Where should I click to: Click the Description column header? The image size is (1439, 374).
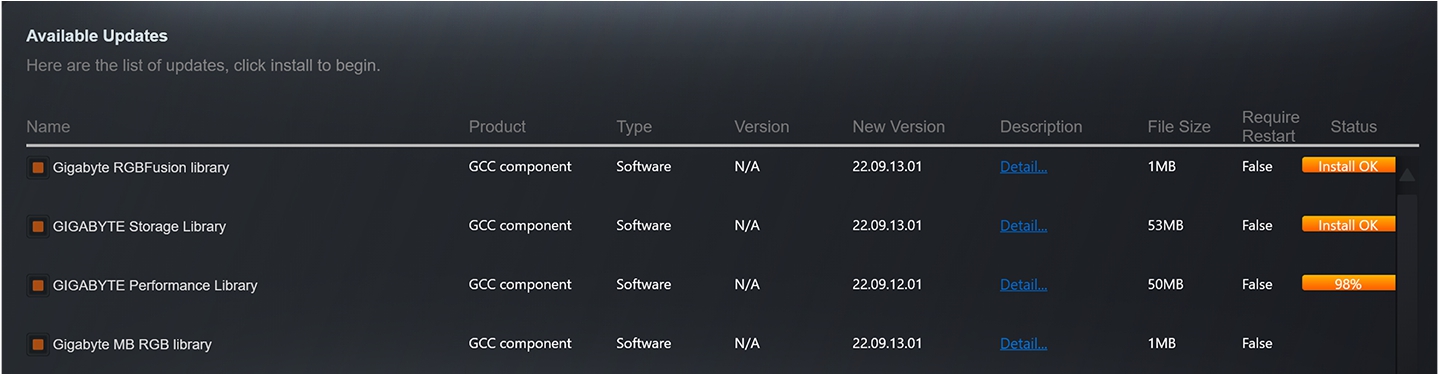[1041, 127]
